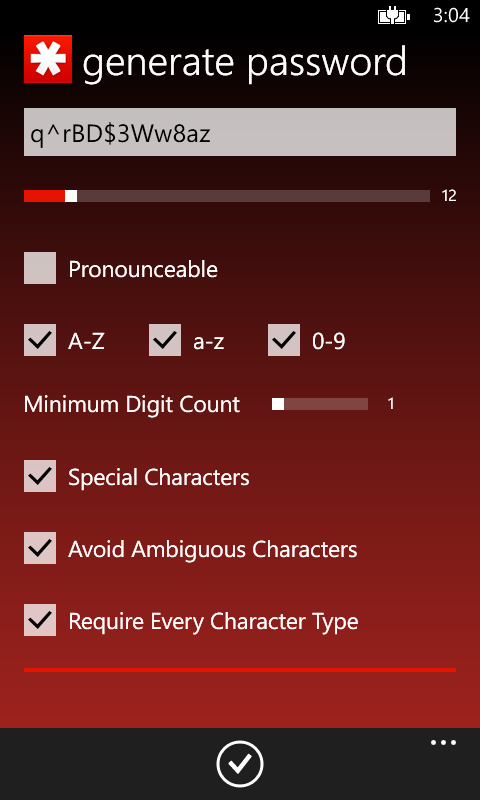Enable the Pronounceable checkbox
This screenshot has width=480, height=800.
[40, 268]
